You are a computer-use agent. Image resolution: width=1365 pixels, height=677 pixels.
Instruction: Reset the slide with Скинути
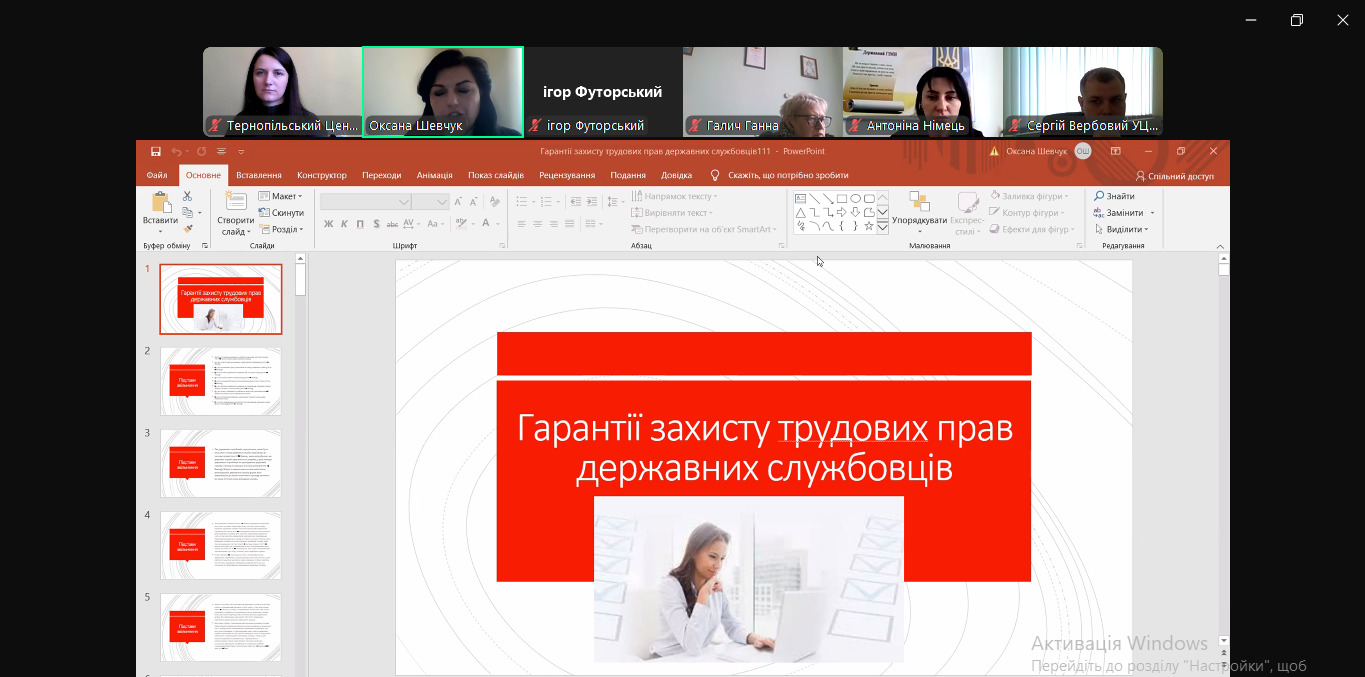pyautogui.click(x=281, y=213)
